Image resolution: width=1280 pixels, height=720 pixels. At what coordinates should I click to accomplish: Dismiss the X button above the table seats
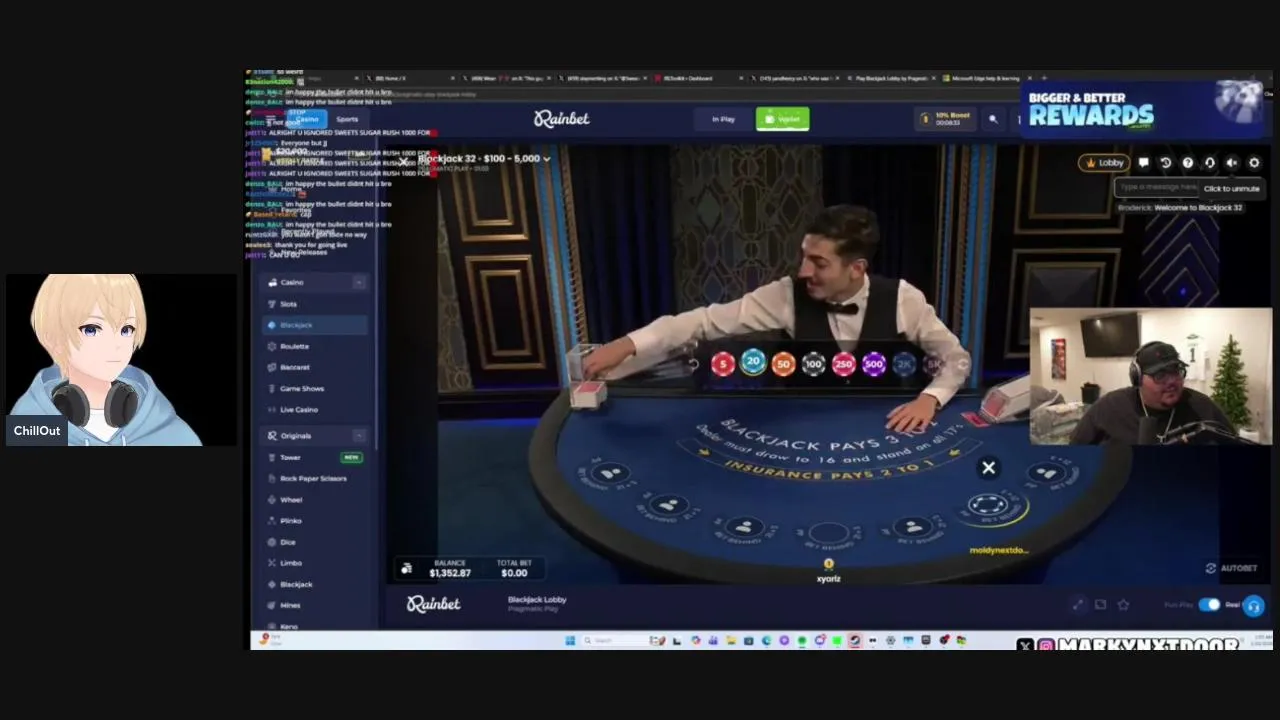point(988,467)
